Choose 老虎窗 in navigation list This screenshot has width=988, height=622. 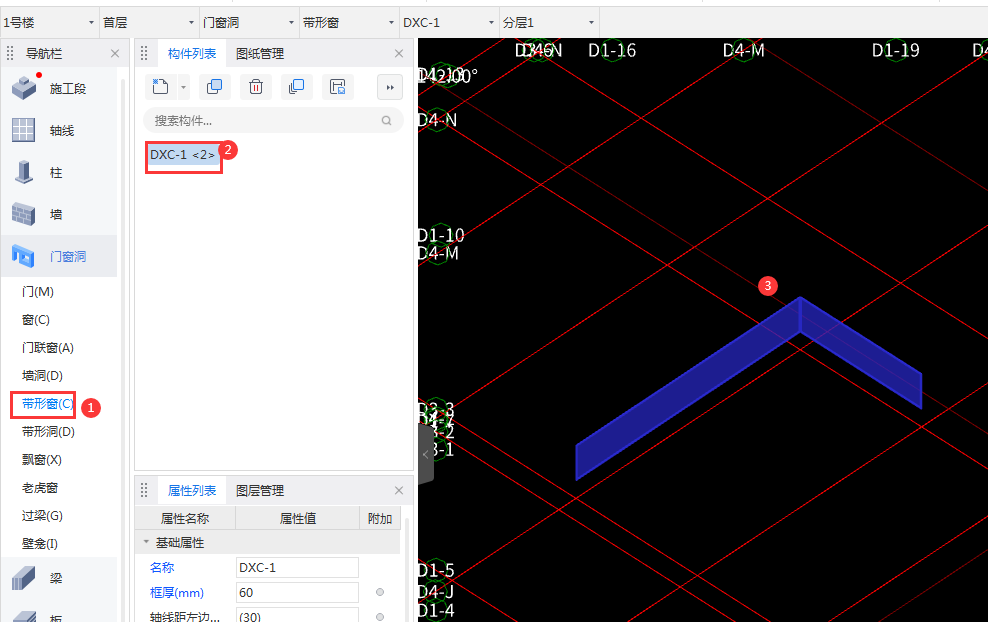coord(40,487)
